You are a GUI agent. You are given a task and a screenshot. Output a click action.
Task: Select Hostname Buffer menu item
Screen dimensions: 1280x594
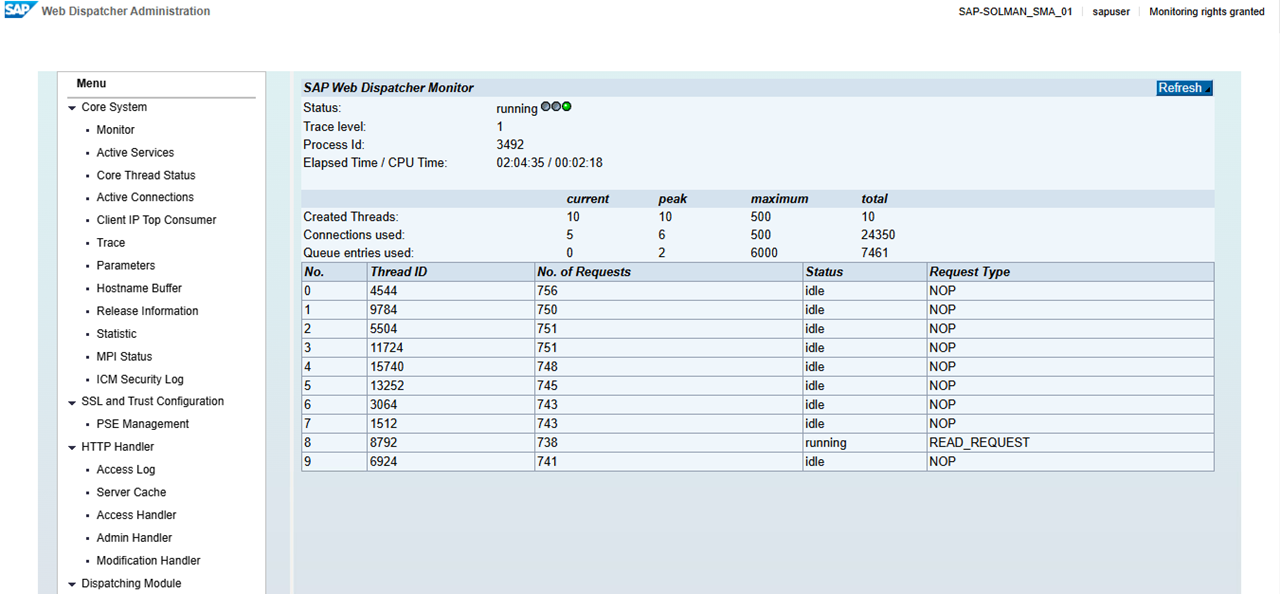(x=139, y=288)
